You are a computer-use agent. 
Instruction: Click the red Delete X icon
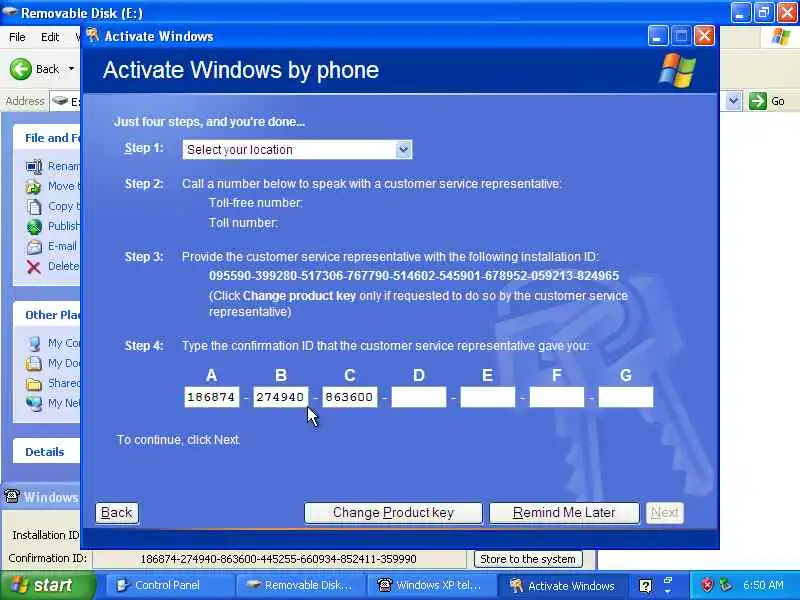coord(34,267)
